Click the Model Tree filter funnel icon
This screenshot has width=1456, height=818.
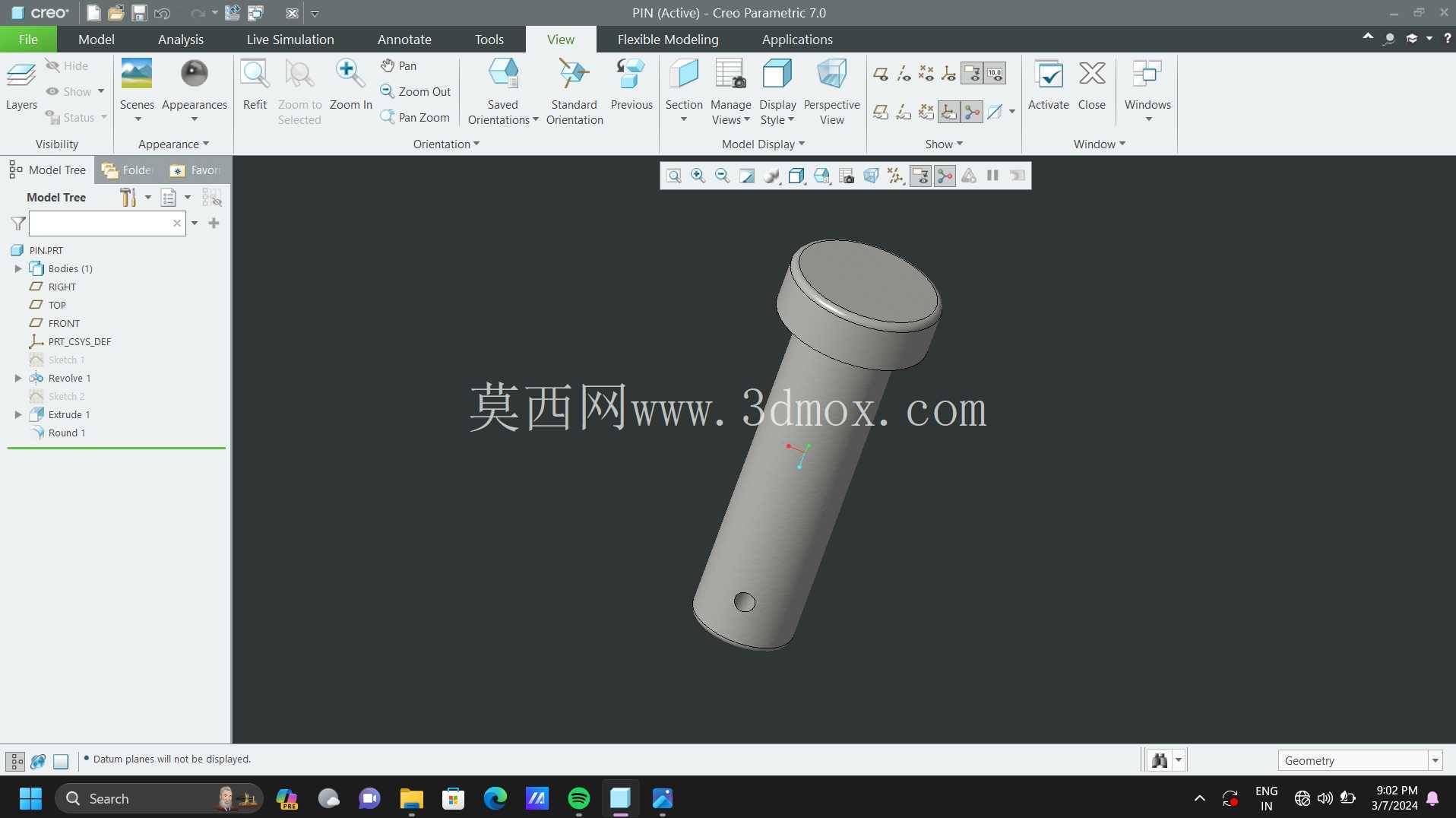18,224
